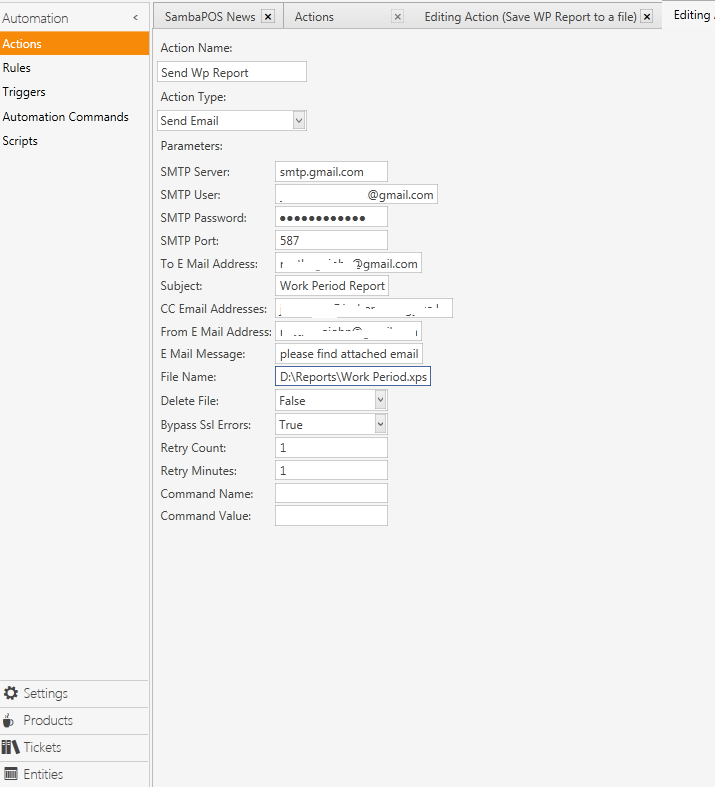Click the SMTP Server input field

[331, 172]
